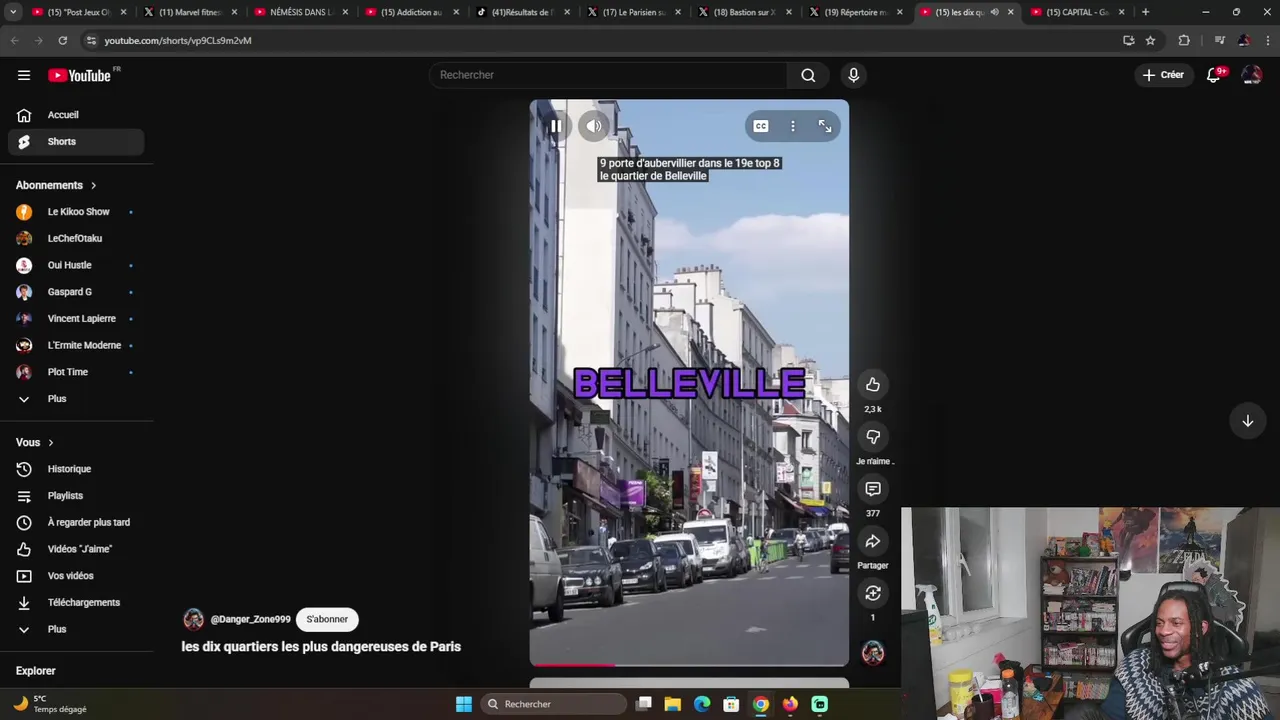Expand Plus under subscriptions
1280x720 pixels.
coord(76,399)
